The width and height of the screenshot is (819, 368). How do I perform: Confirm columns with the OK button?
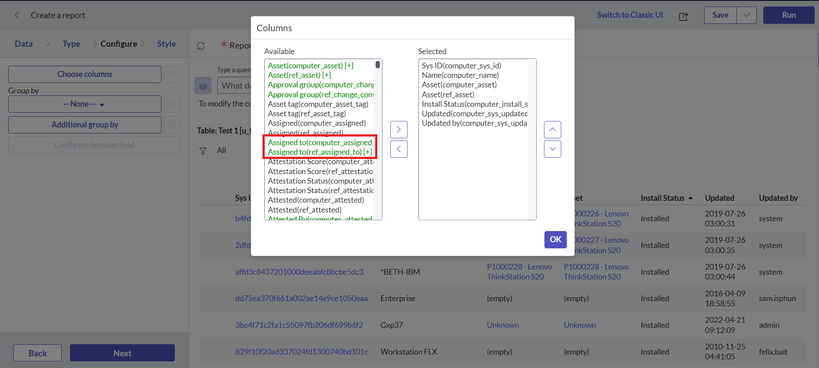(555, 240)
